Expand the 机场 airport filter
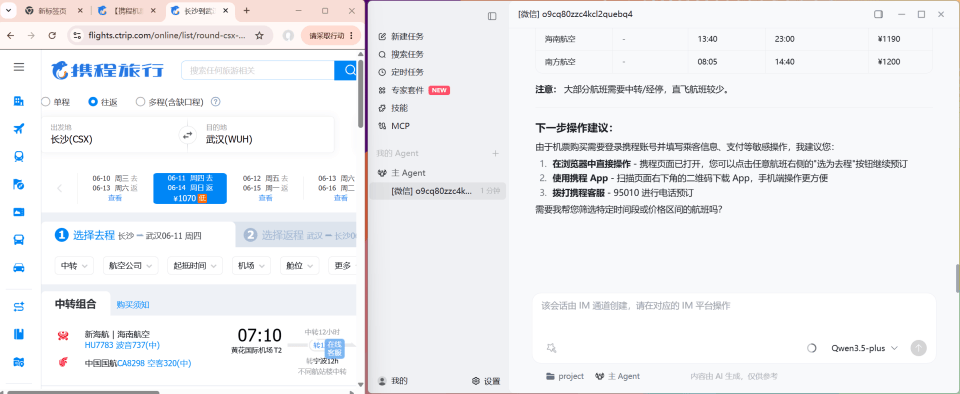 [251, 266]
